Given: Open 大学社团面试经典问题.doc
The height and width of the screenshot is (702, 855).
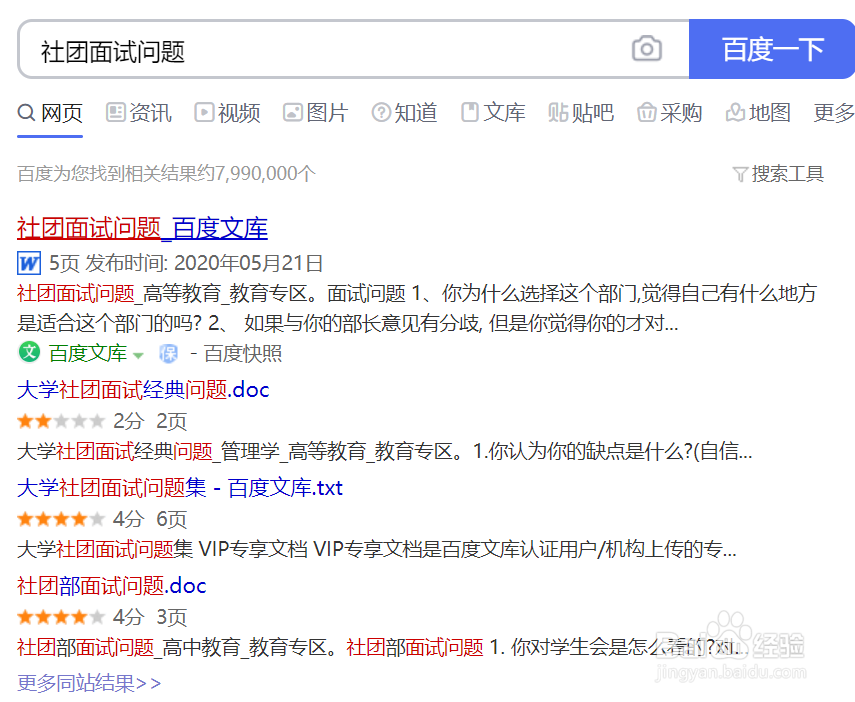Looking at the screenshot, I should [143, 390].
